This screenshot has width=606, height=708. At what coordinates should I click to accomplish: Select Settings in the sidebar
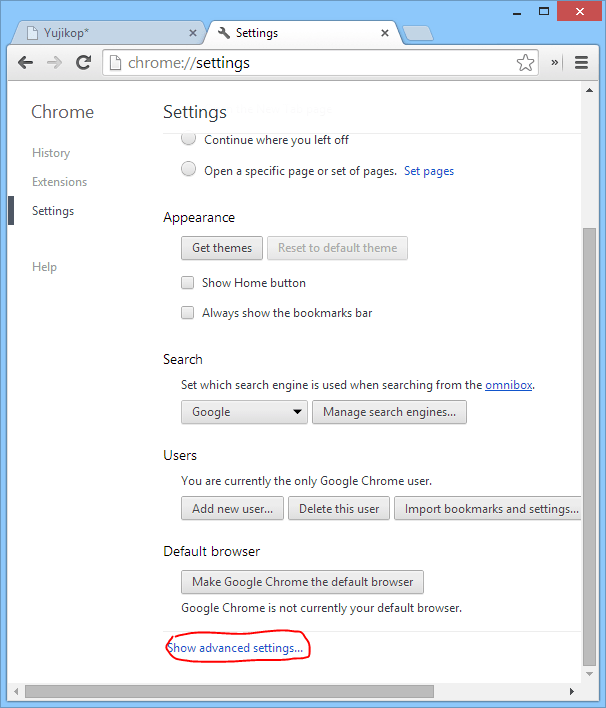coord(53,211)
